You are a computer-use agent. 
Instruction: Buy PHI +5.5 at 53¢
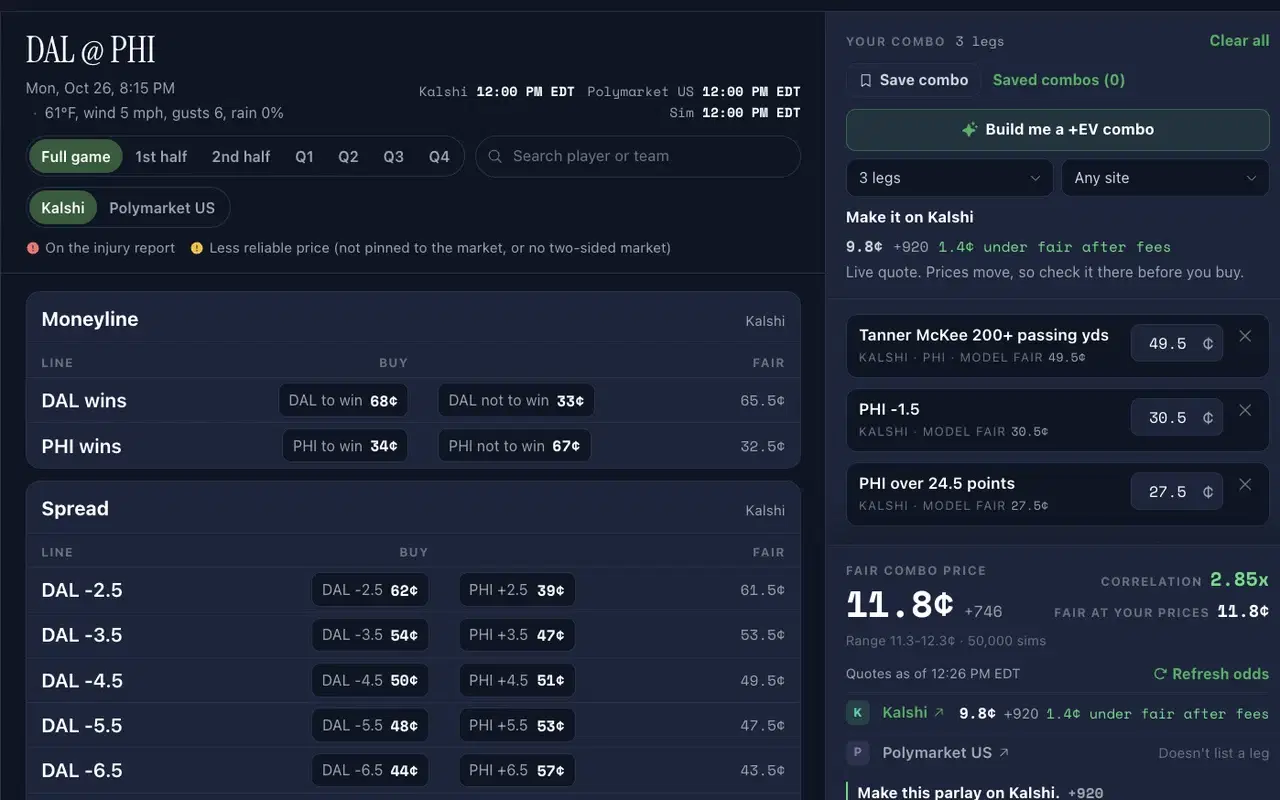517,726
